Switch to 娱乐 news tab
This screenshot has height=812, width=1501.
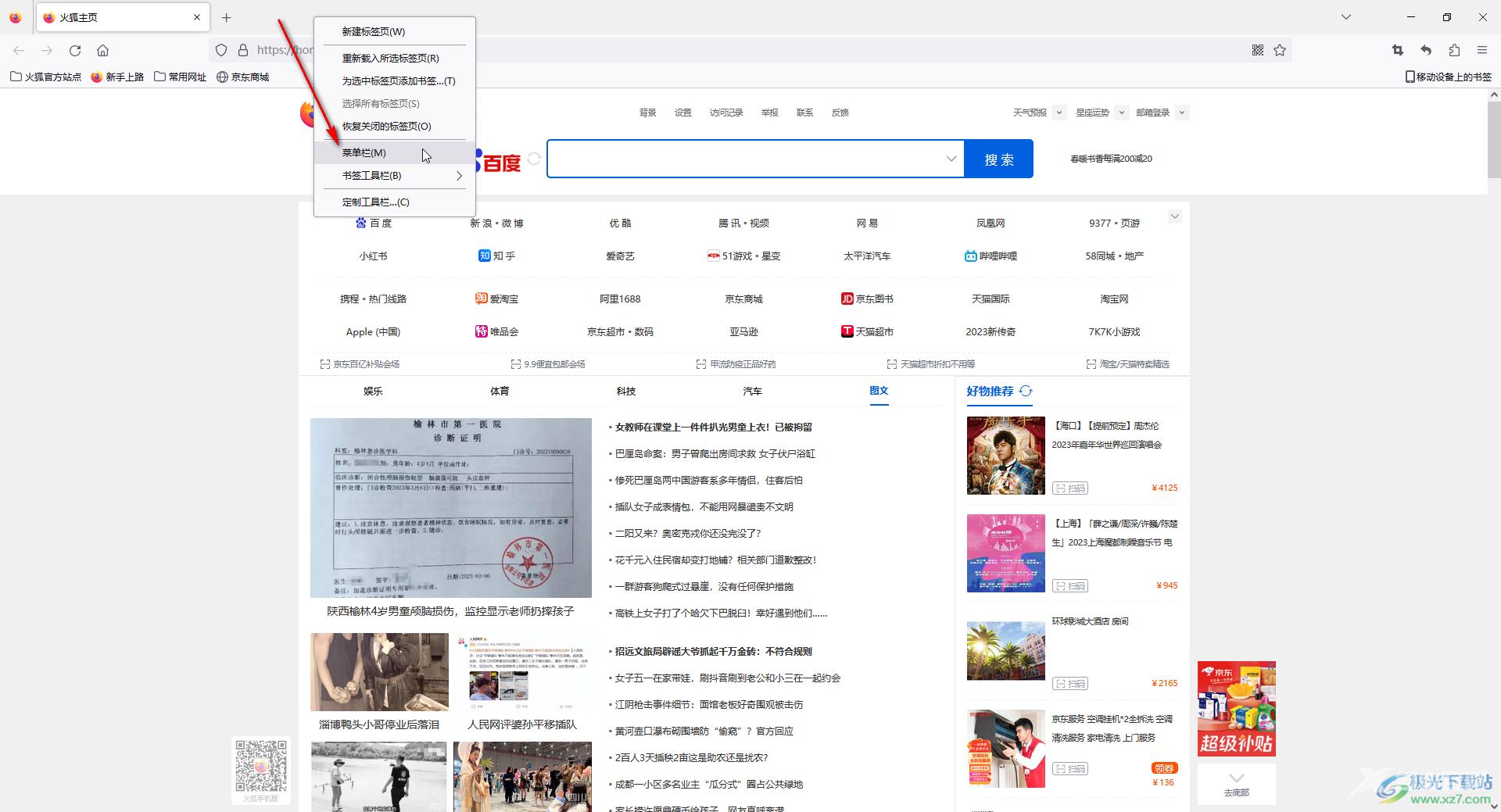coord(373,391)
